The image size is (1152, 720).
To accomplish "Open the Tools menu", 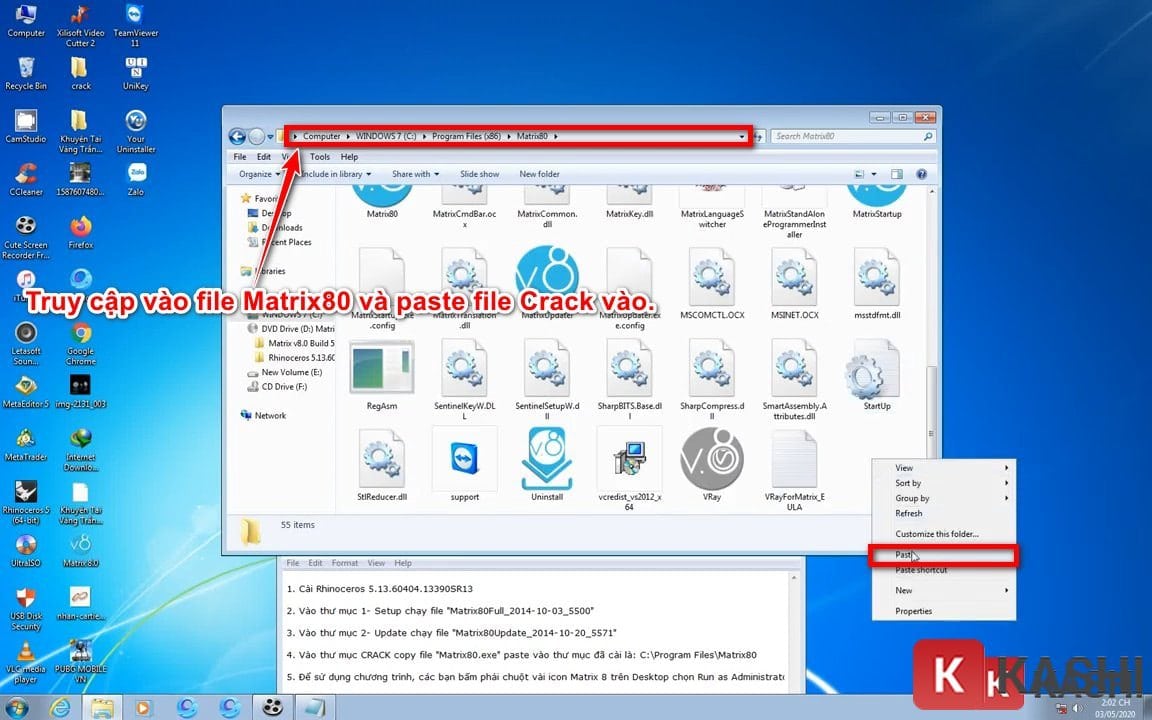I will [319, 156].
